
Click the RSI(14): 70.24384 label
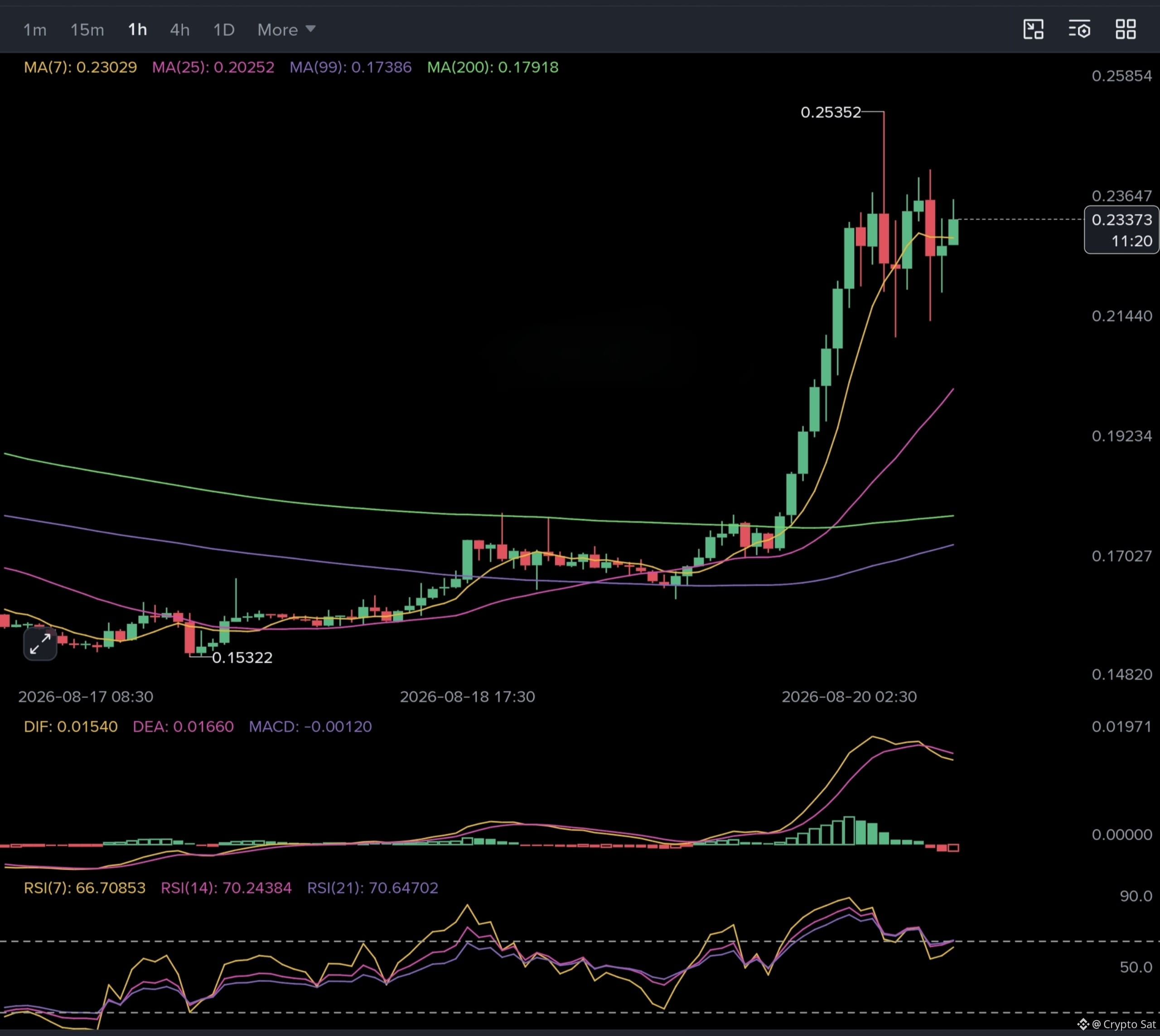pos(226,888)
